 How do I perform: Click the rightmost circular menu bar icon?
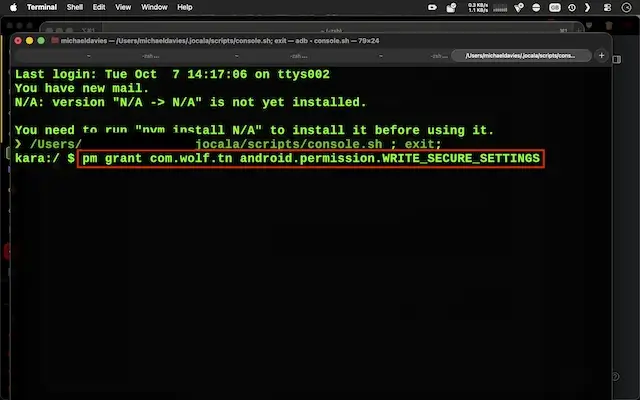click(x=626, y=7)
